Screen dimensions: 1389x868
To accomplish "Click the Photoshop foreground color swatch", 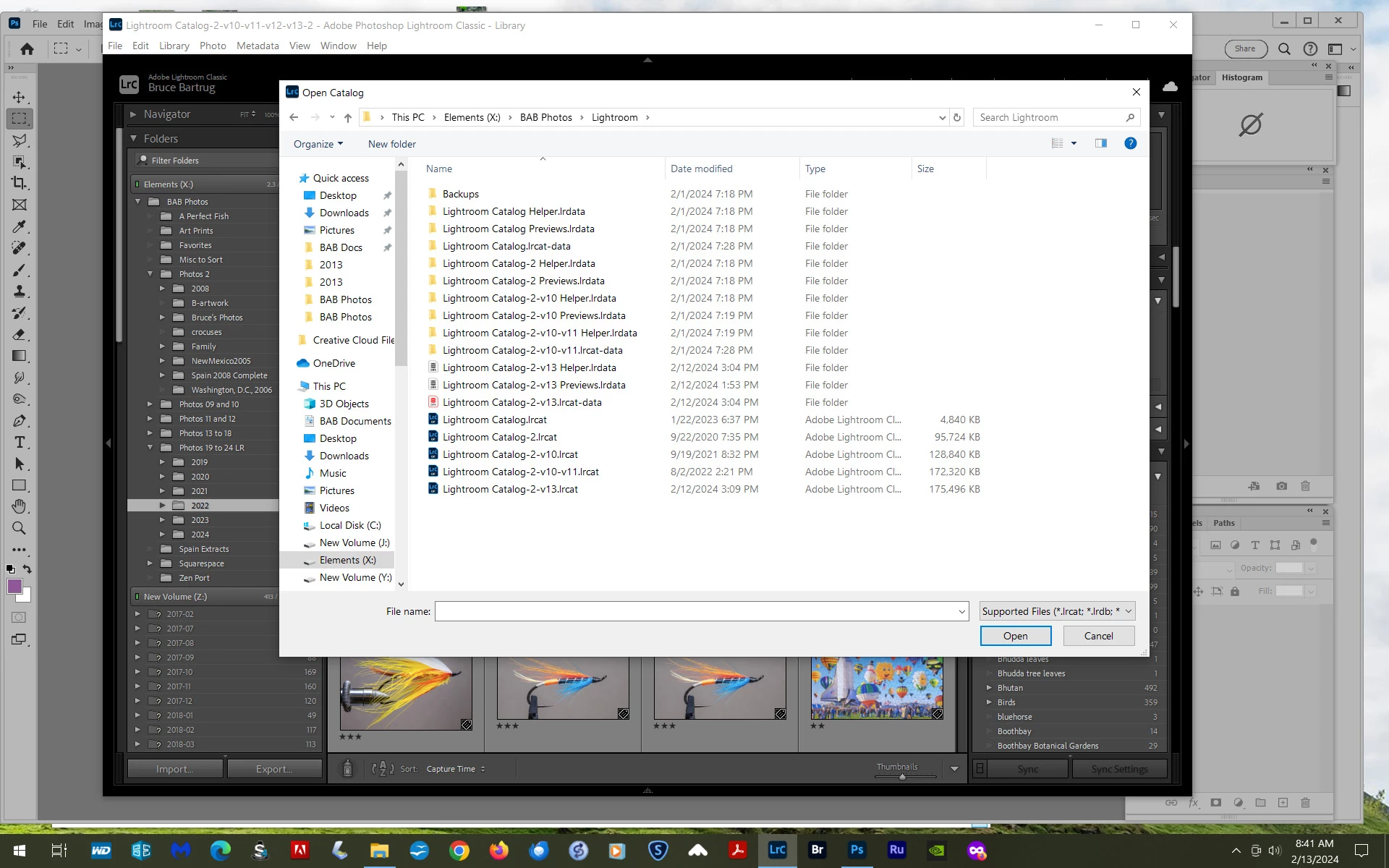I will pos(14,587).
